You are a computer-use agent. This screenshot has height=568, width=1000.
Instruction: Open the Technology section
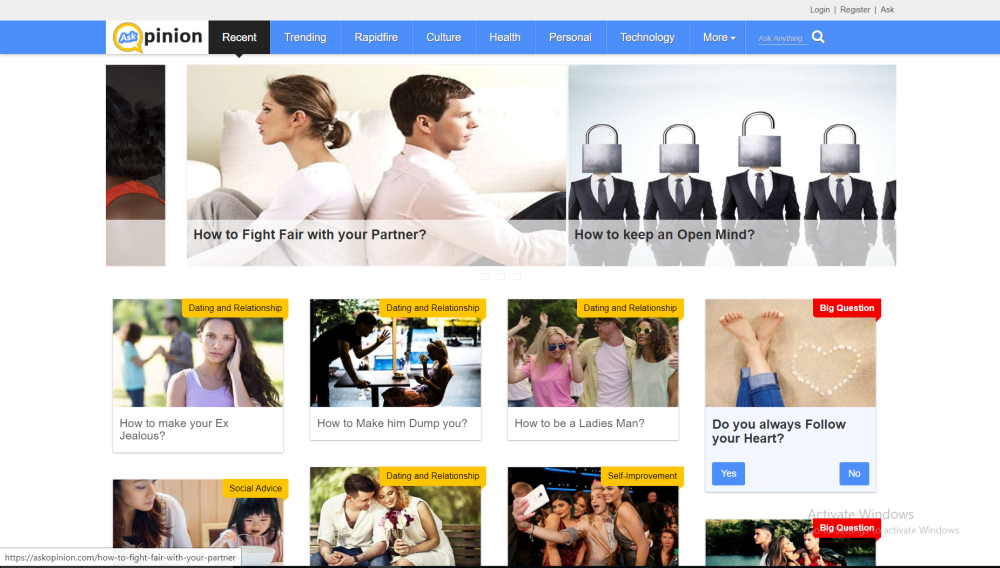pos(647,37)
